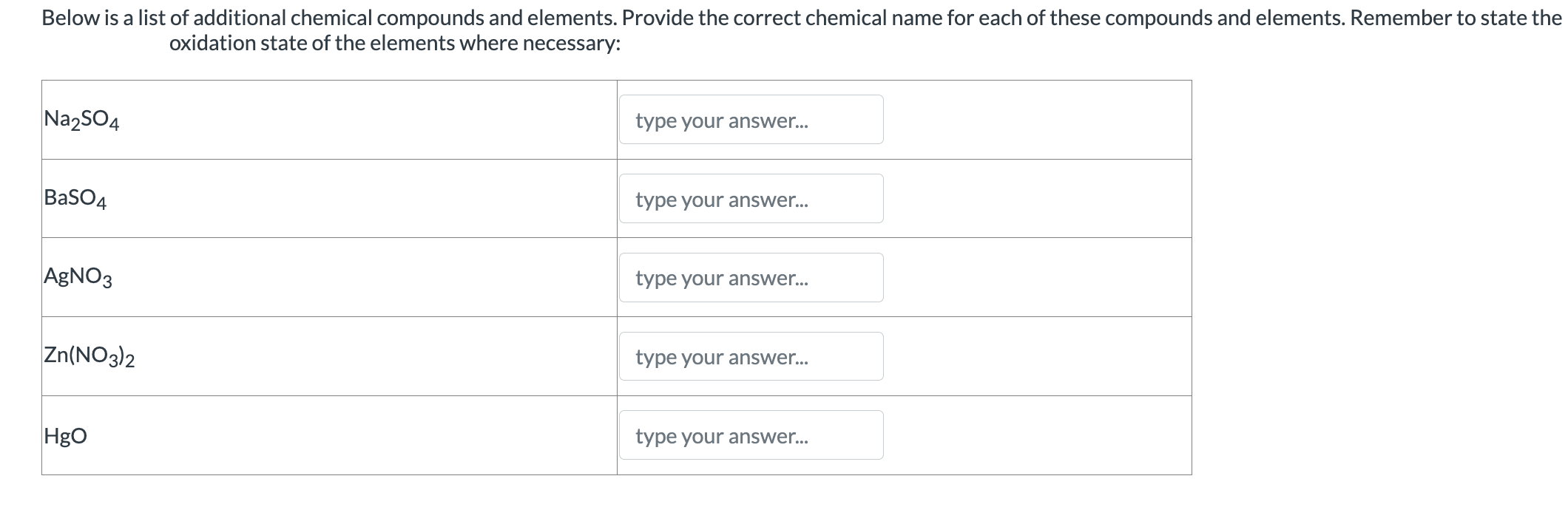Click the answer field for AgNO3

tap(750, 277)
